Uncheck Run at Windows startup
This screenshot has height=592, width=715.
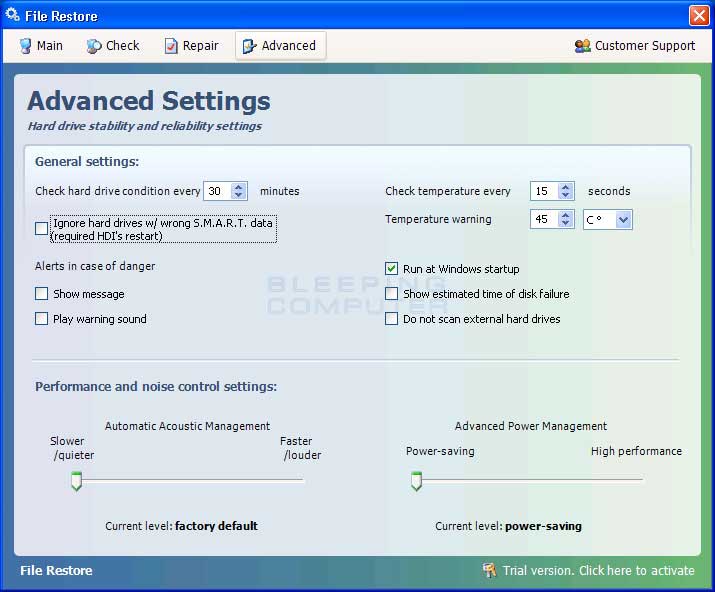coord(391,269)
